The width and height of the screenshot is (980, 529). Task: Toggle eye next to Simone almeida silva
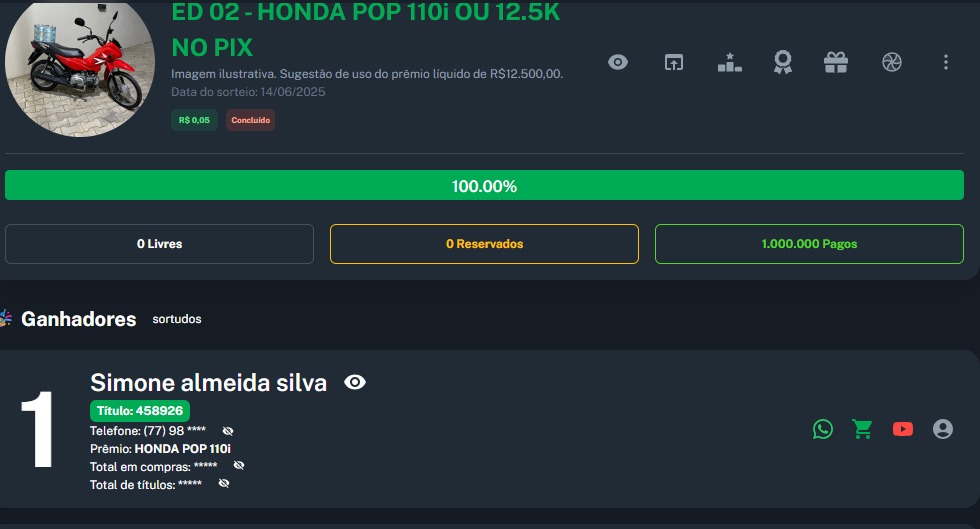click(x=355, y=382)
